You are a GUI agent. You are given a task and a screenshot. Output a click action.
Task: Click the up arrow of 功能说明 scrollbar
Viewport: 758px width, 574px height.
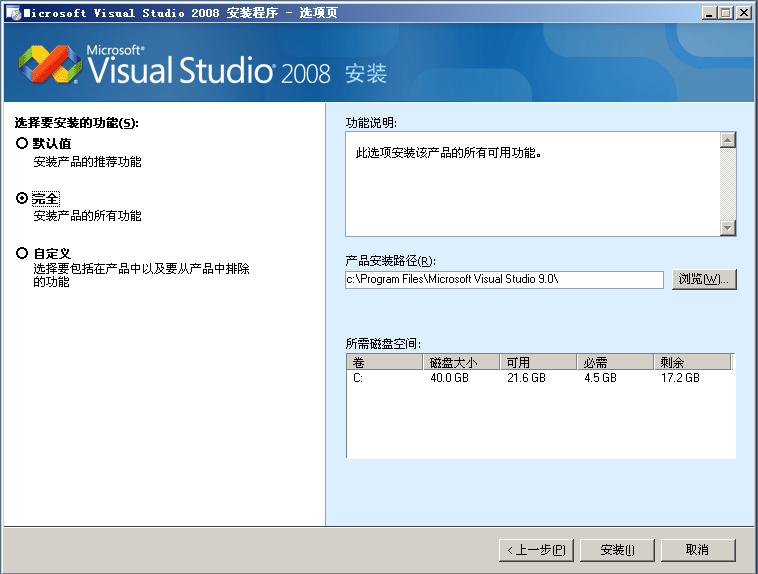[x=728, y=140]
